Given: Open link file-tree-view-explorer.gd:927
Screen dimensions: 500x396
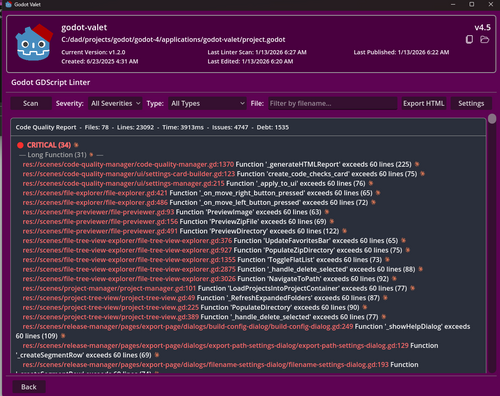Looking at the screenshot, I should coord(127,250).
